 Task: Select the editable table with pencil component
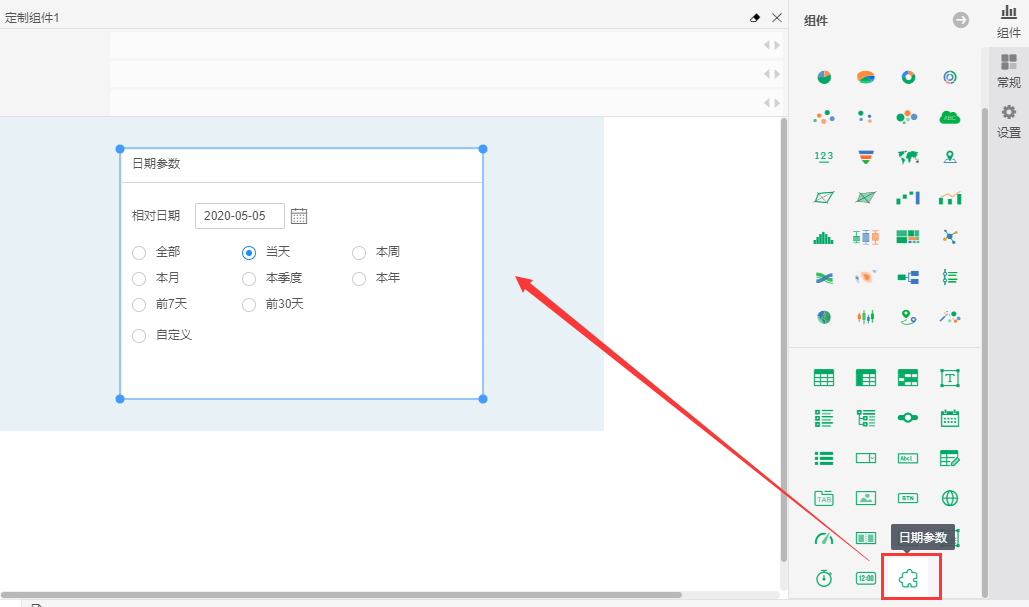pyautogui.click(x=950, y=458)
